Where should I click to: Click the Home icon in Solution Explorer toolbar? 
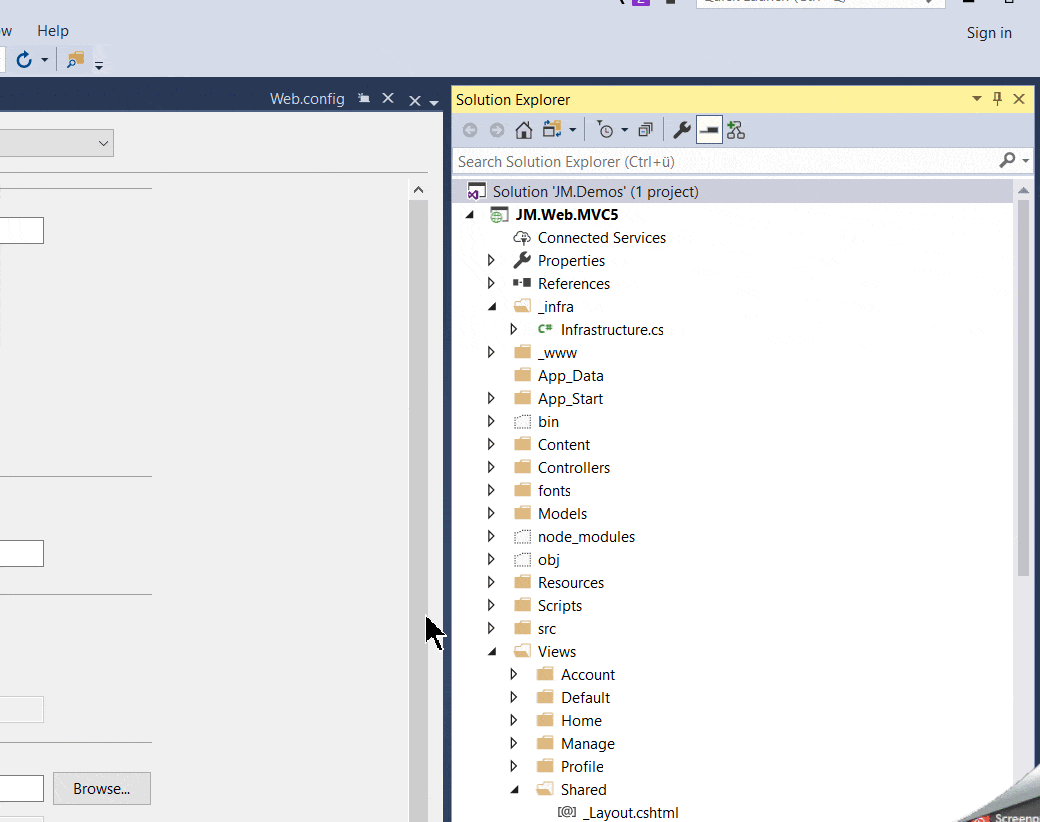click(x=523, y=130)
